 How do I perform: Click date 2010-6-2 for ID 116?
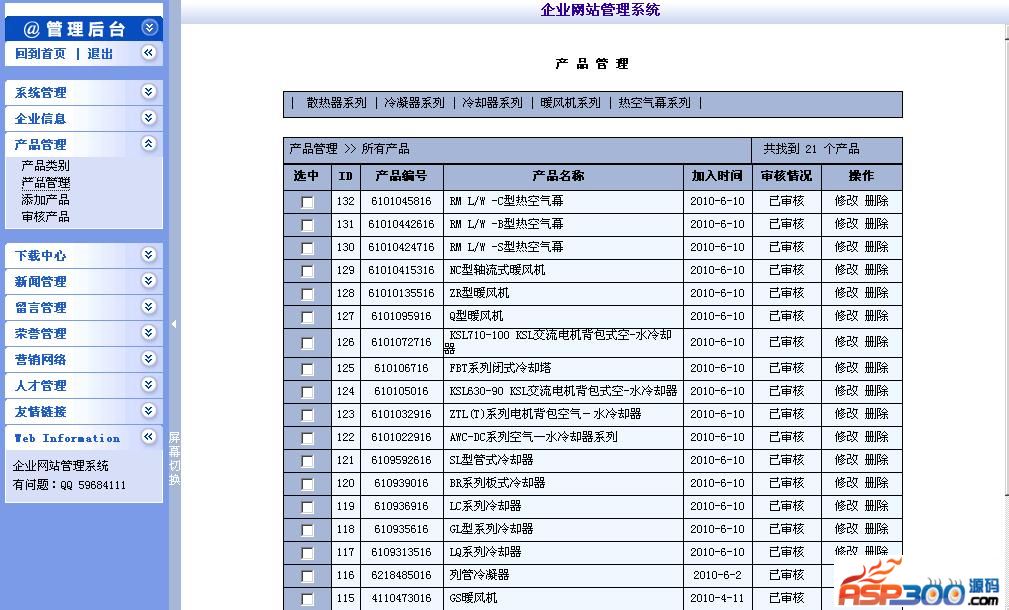(x=717, y=575)
